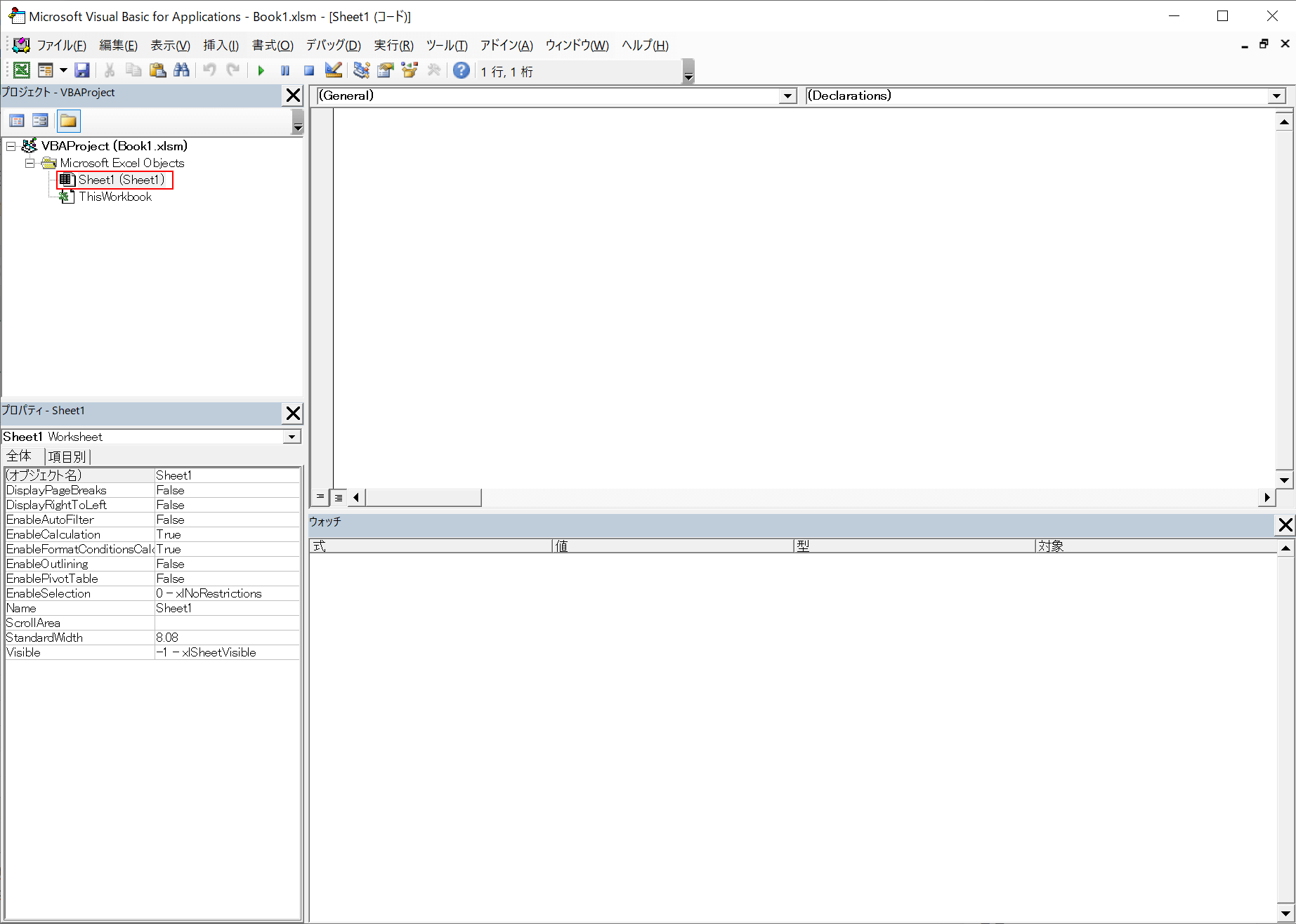
Task: Click the Save Book1 floppy icon
Action: [82, 70]
